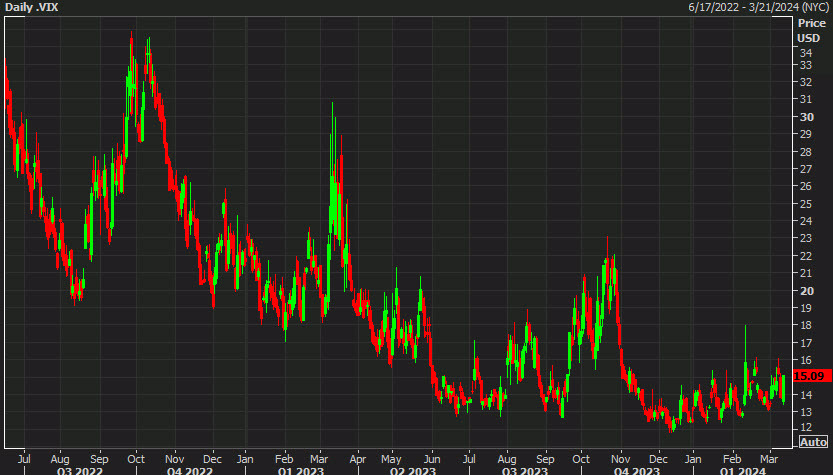
Task: Click the 34 price axis value
Action: (806, 53)
